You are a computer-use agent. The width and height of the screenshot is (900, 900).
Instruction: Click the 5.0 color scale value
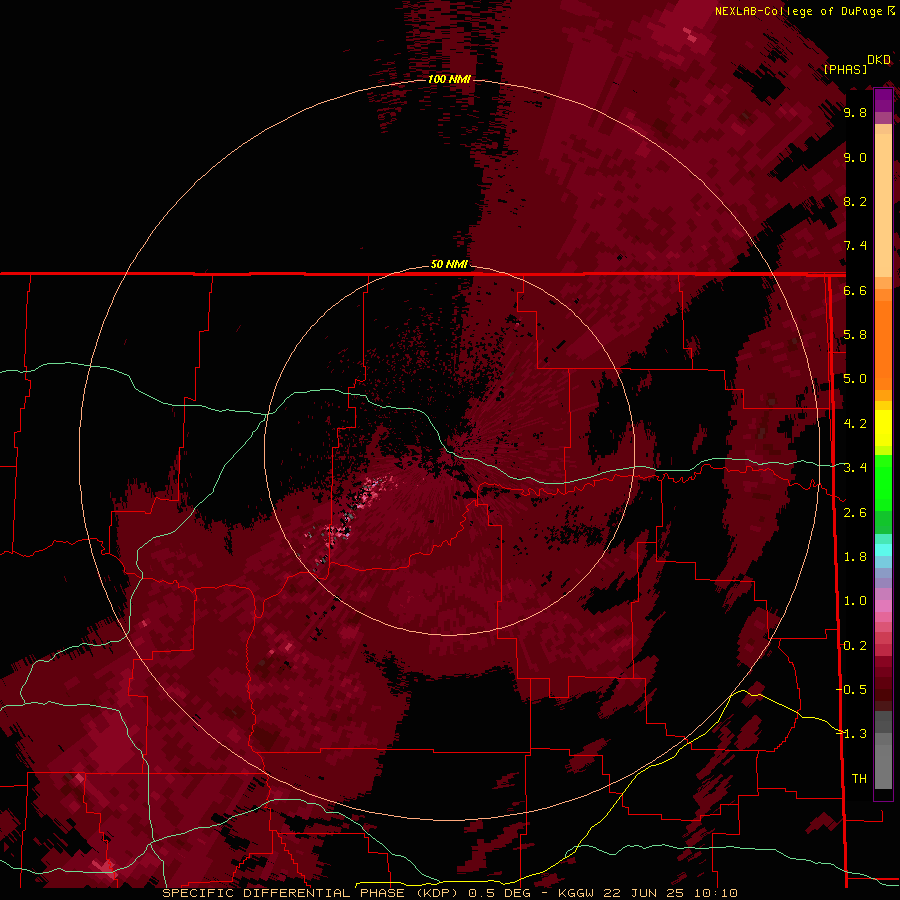click(x=855, y=379)
